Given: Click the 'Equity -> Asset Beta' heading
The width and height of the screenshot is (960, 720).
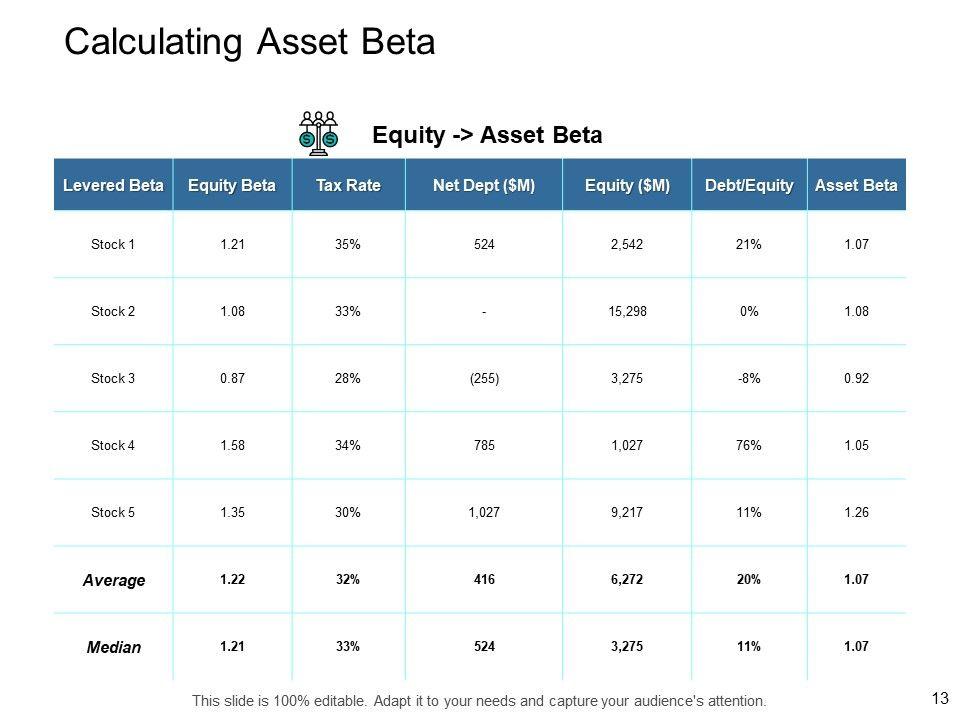Looking at the screenshot, I should click(487, 134).
